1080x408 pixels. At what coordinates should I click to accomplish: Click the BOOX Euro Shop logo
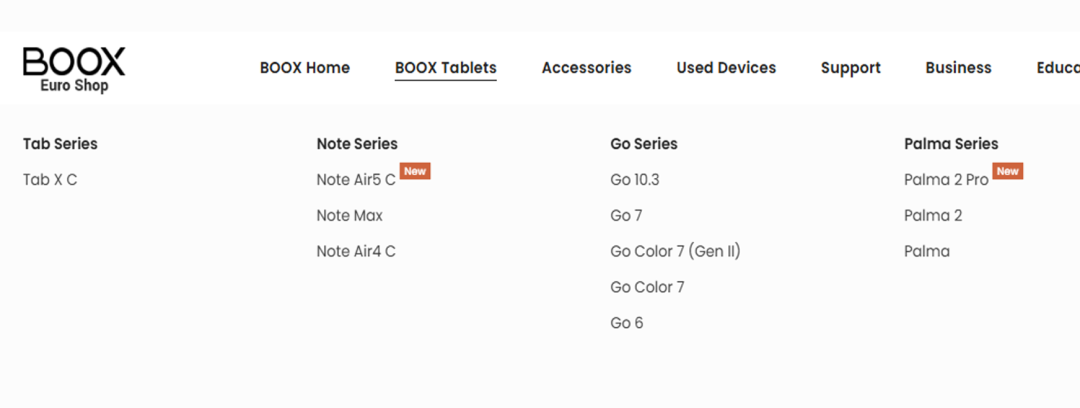click(x=74, y=69)
